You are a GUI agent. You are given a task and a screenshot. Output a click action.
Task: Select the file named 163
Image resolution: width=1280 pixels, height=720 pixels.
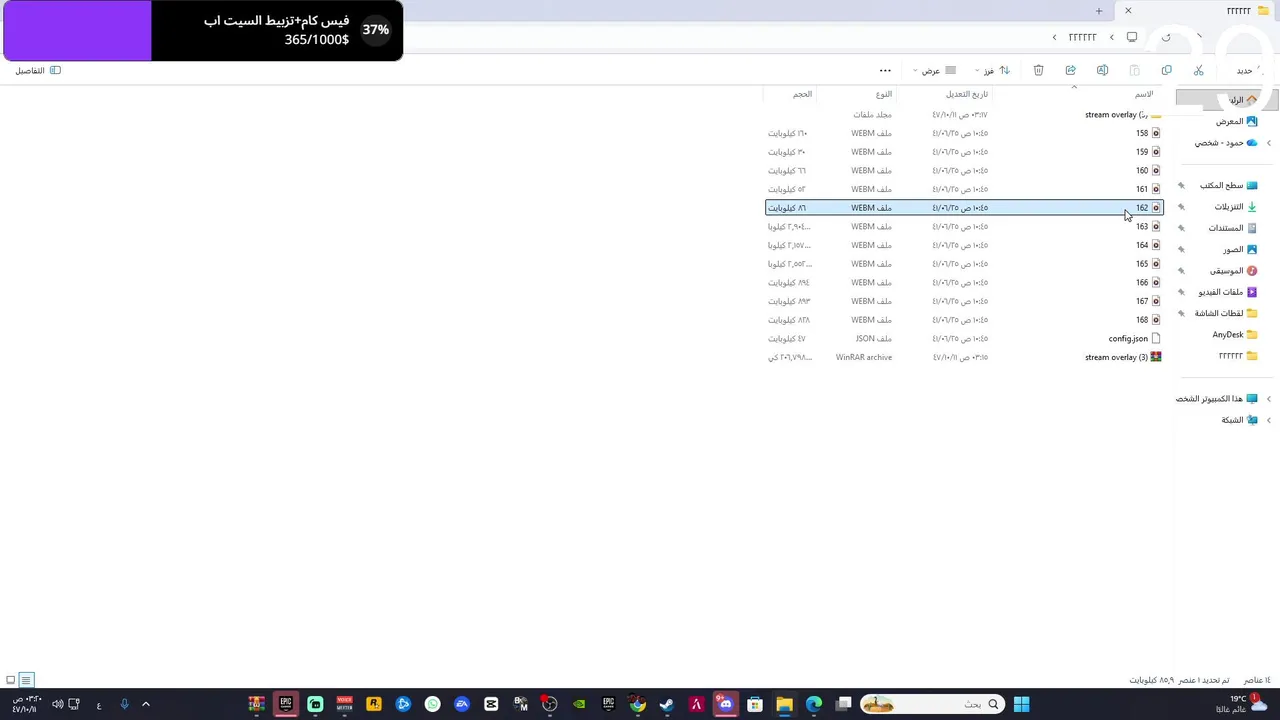[x=964, y=226]
